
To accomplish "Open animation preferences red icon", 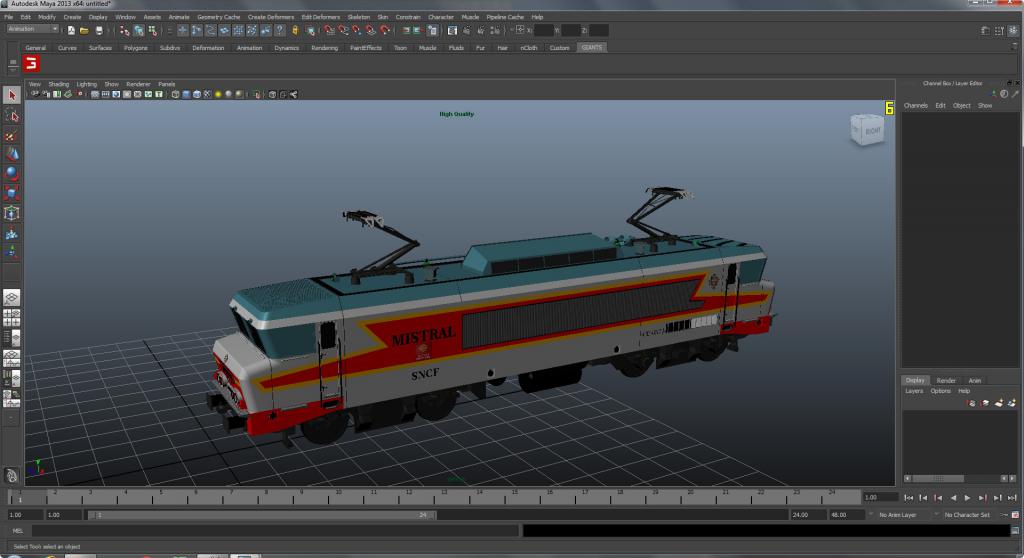I will pyautogui.click(x=1016, y=515).
